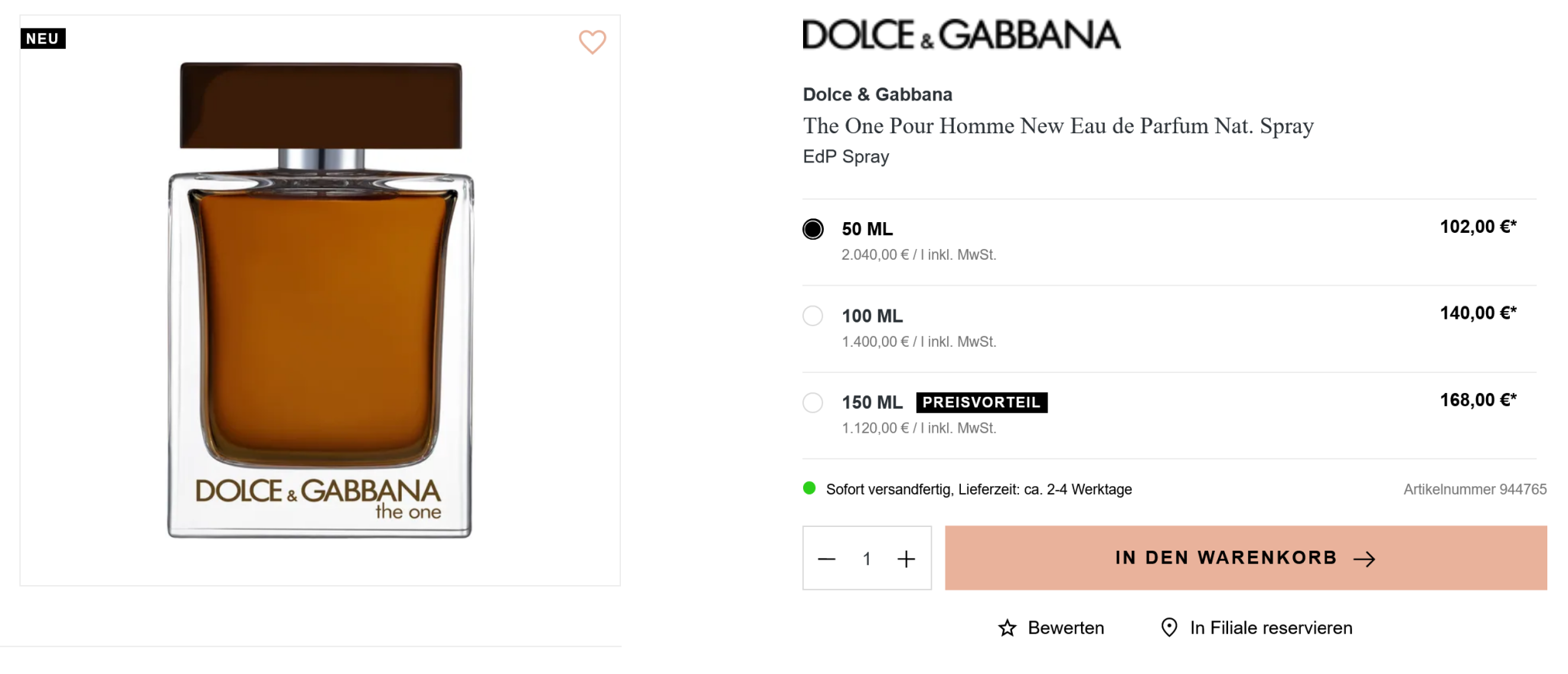
Task: Open the Dolce & Gabbana brand logo
Action: coord(961,35)
